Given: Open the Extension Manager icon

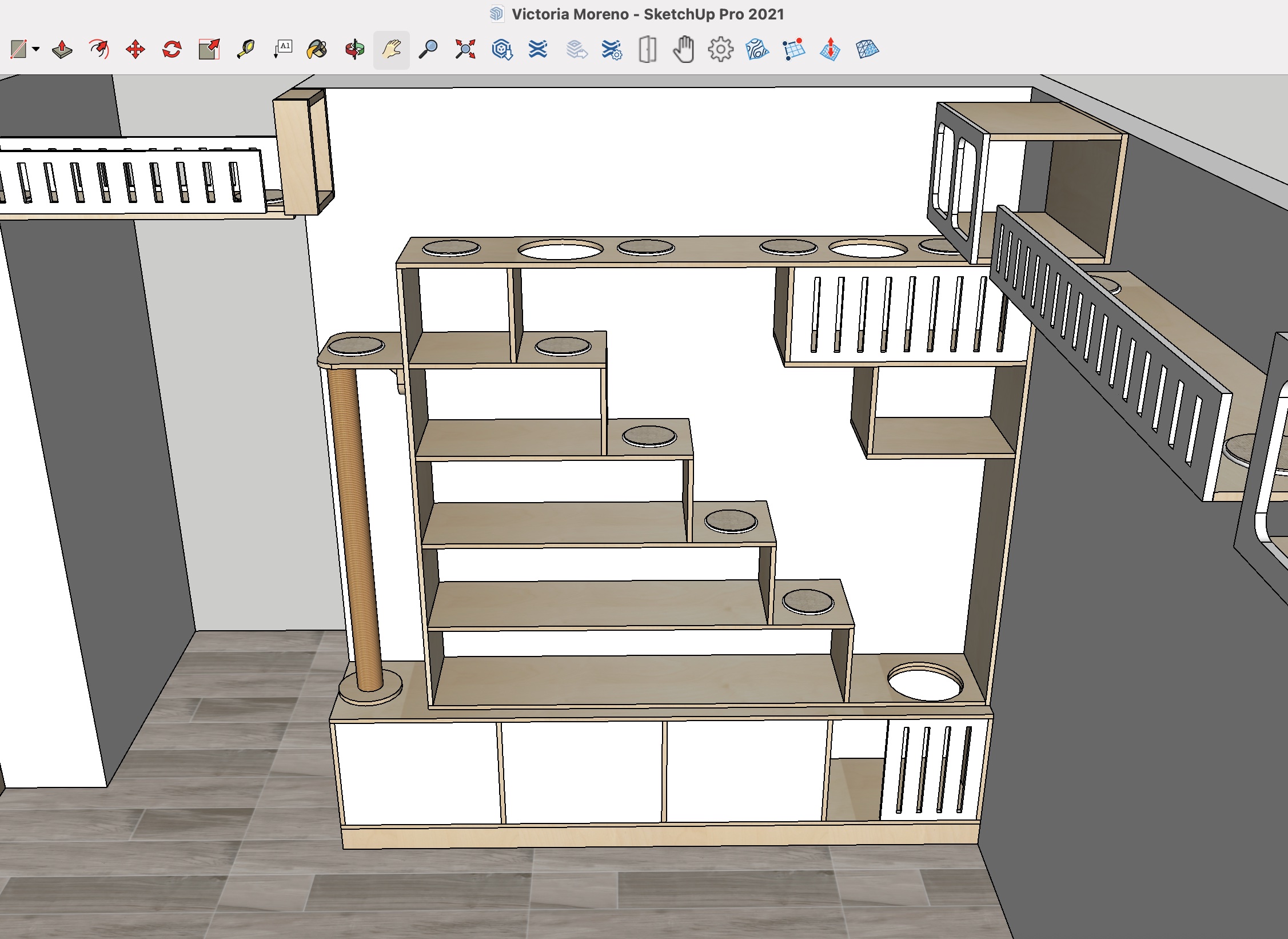Looking at the screenshot, I should pos(612,49).
